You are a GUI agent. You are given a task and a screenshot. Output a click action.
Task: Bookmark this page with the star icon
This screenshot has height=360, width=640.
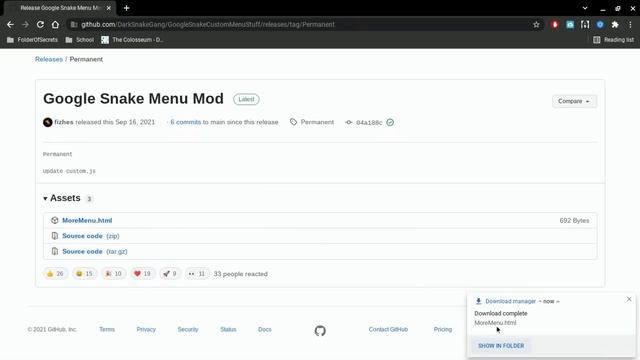pyautogui.click(x=536, y=24)
